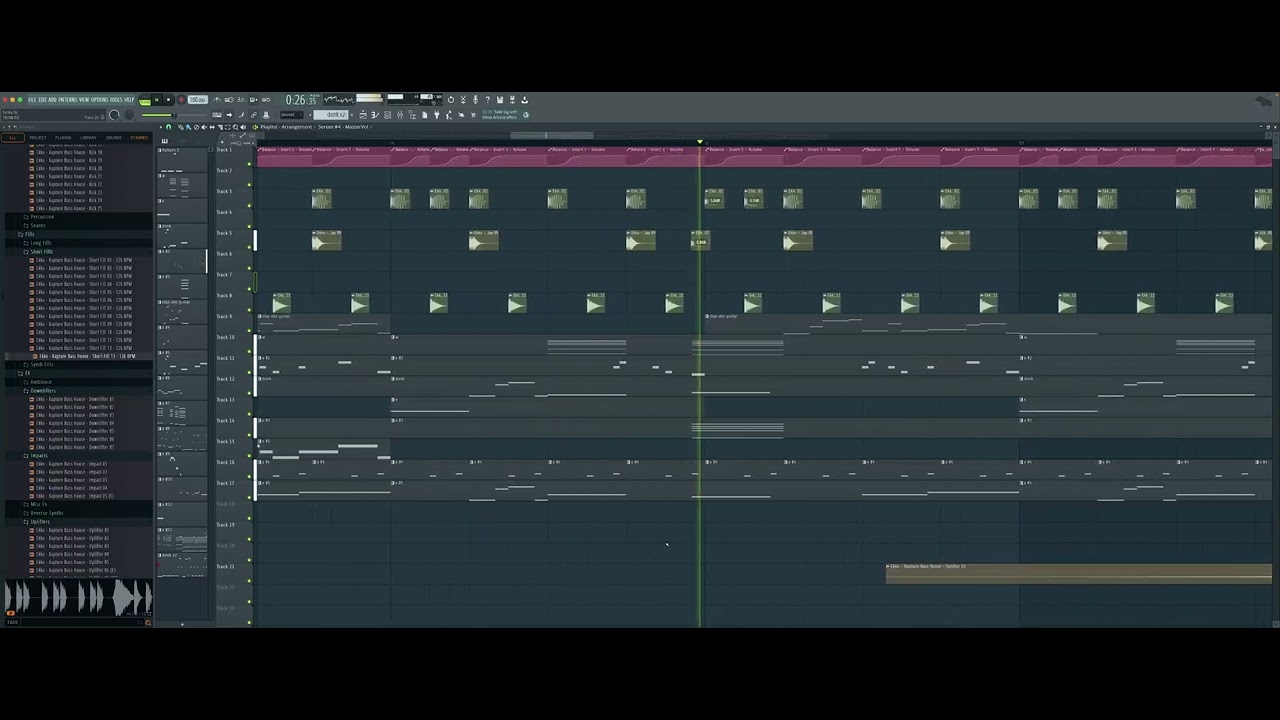Expand the Reverse Synths folder
This screenshot has height=720, width=1280.
coord(45,513)
